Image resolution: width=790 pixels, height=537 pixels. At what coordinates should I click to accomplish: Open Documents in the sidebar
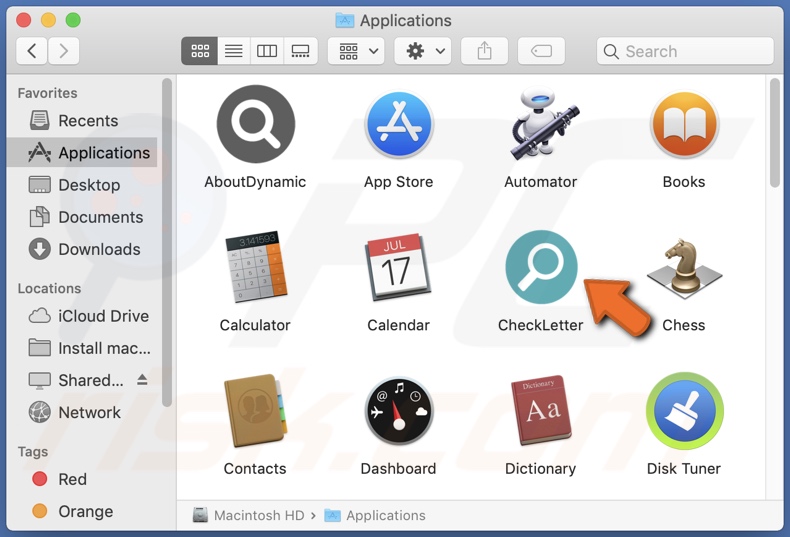tap(82, 217)
